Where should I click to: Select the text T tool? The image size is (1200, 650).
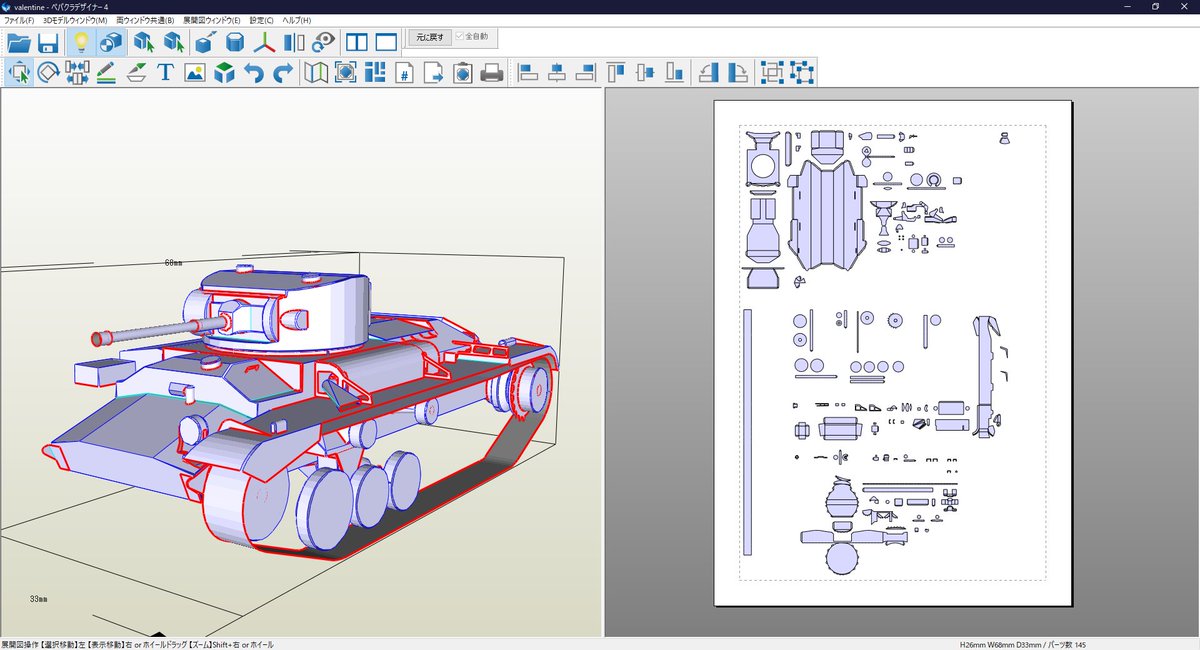click(x=165, y=73)
